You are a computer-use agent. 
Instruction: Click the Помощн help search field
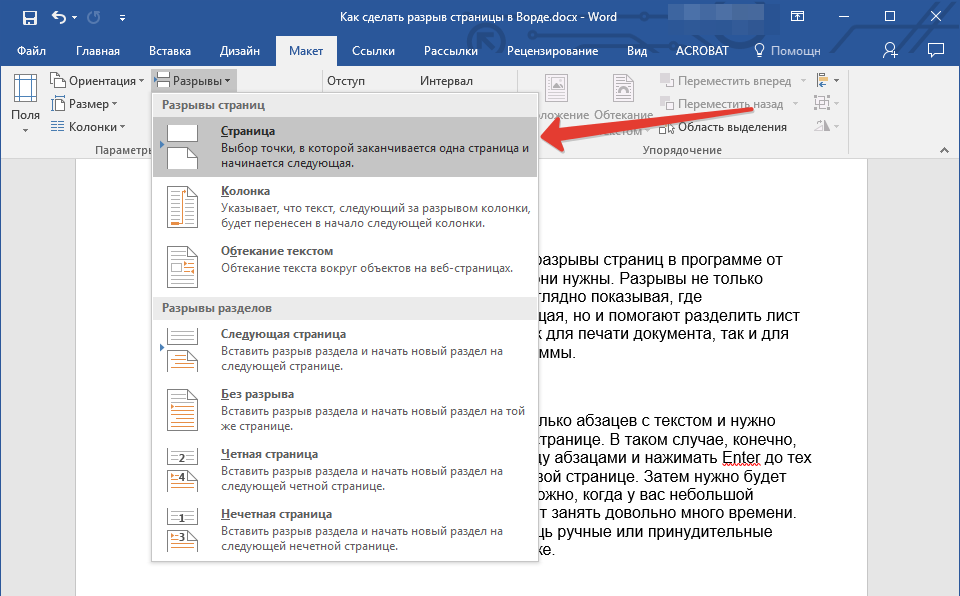[795, 51]
